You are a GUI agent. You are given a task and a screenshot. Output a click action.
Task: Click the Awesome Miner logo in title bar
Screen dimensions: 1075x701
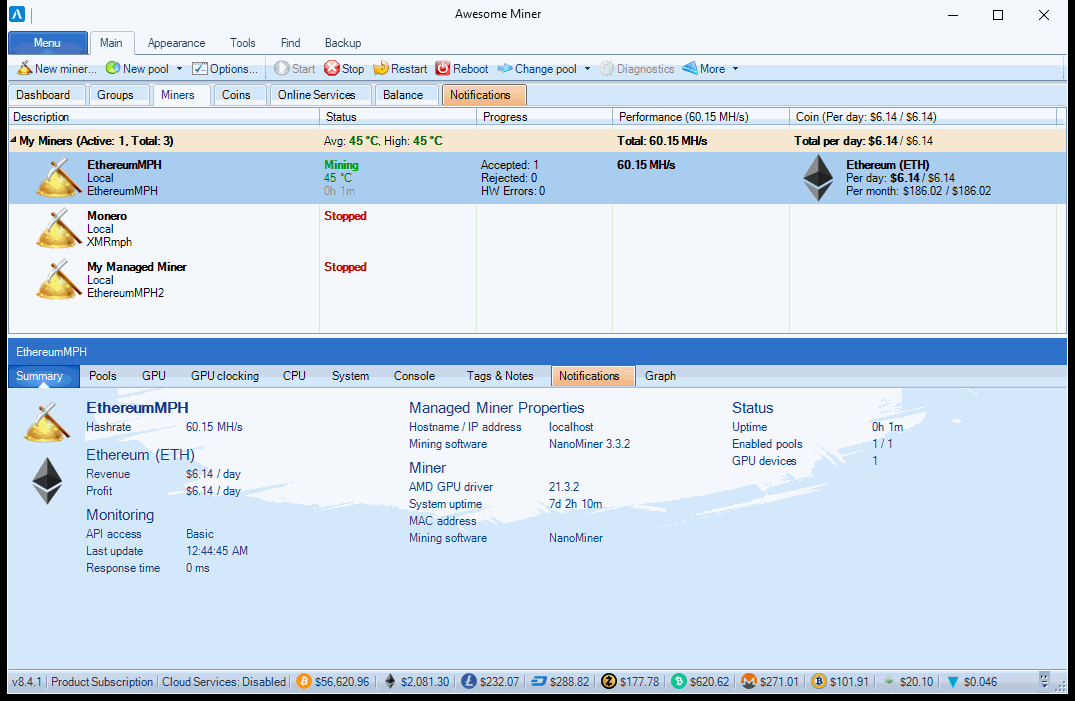point(16,14)
